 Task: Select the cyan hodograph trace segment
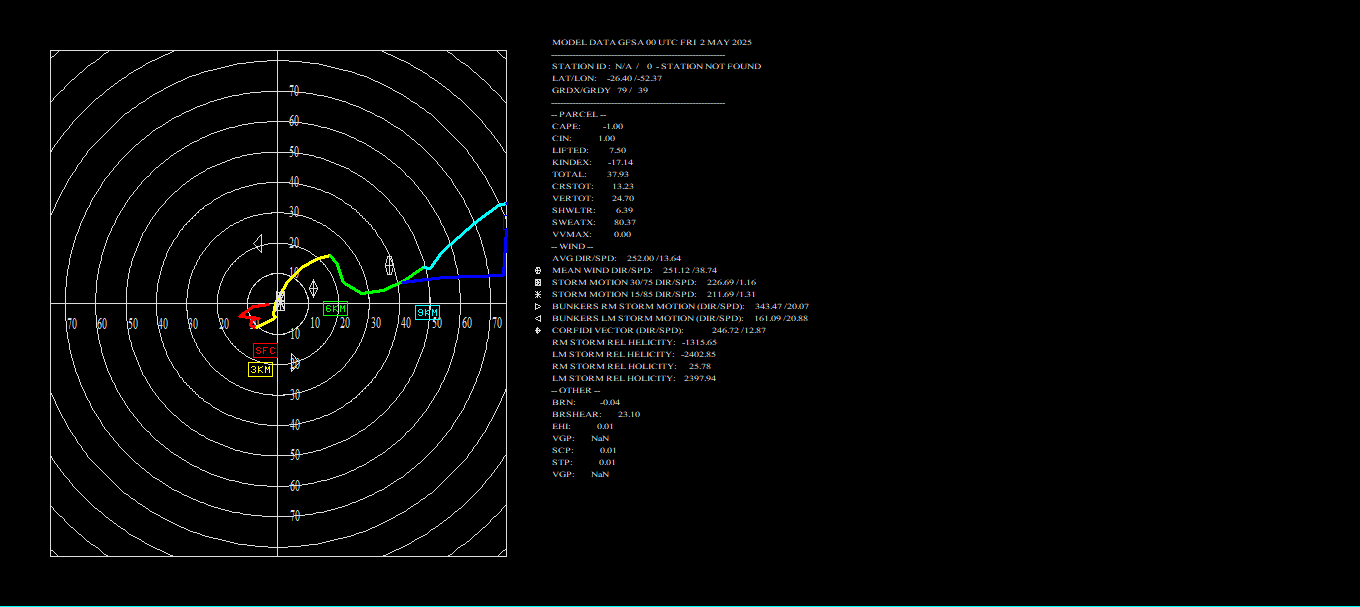click(465, 235)
